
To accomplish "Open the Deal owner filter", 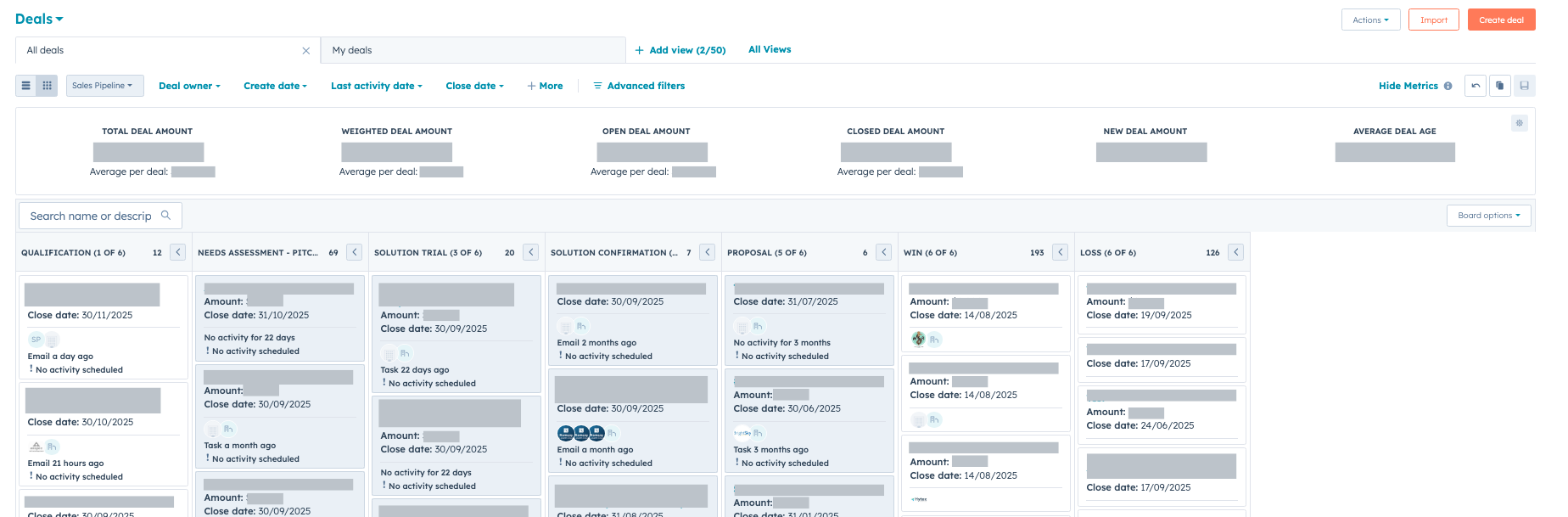I will [x=189, y=86].
